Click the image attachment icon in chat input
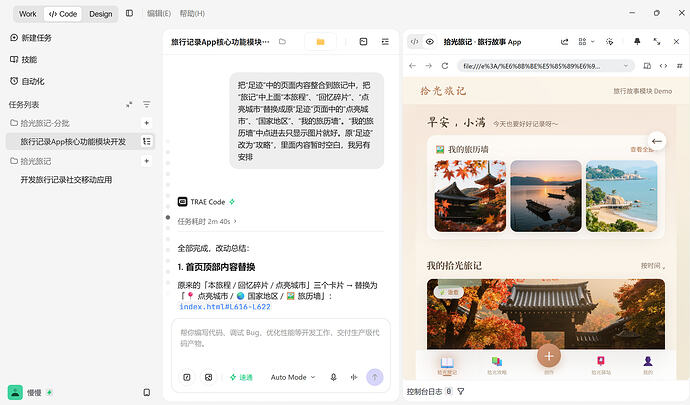690x405 pixels. point(209,377)
